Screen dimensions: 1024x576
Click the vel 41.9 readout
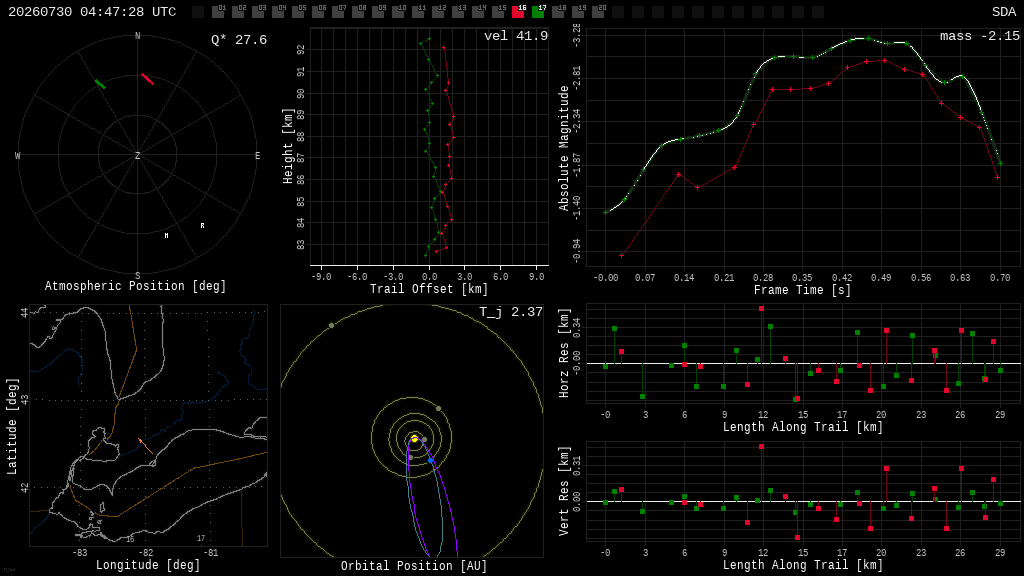tap(516, 36)
